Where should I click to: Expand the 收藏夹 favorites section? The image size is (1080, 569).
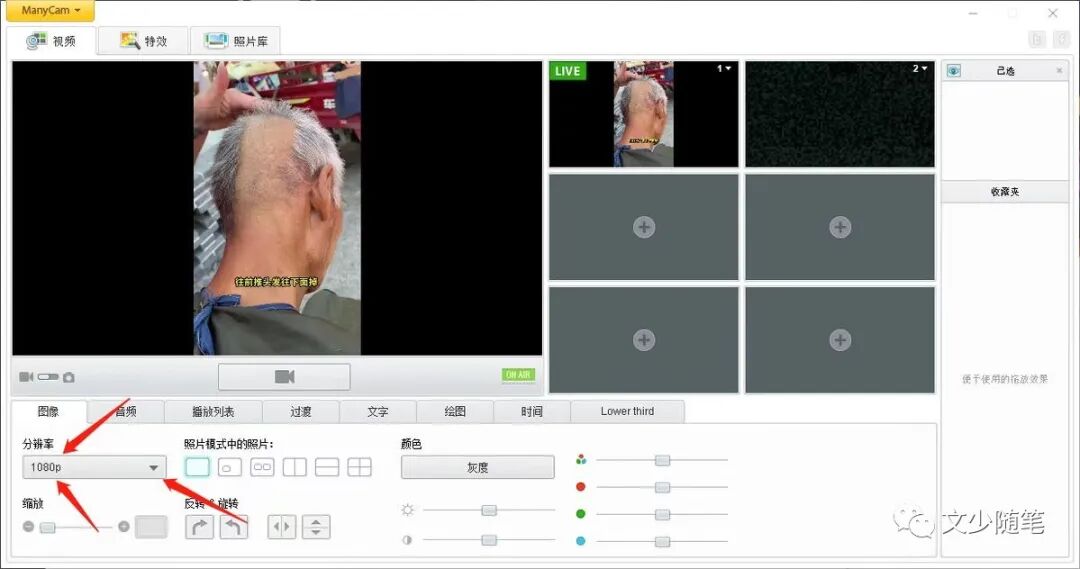(1006, 192)
